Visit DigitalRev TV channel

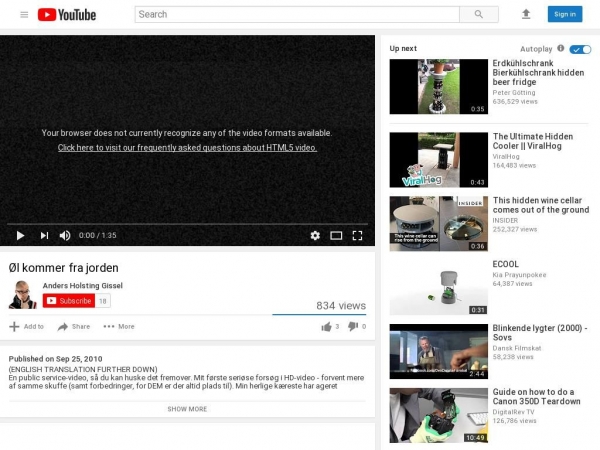pyautogui.click(x=513, y=412)
